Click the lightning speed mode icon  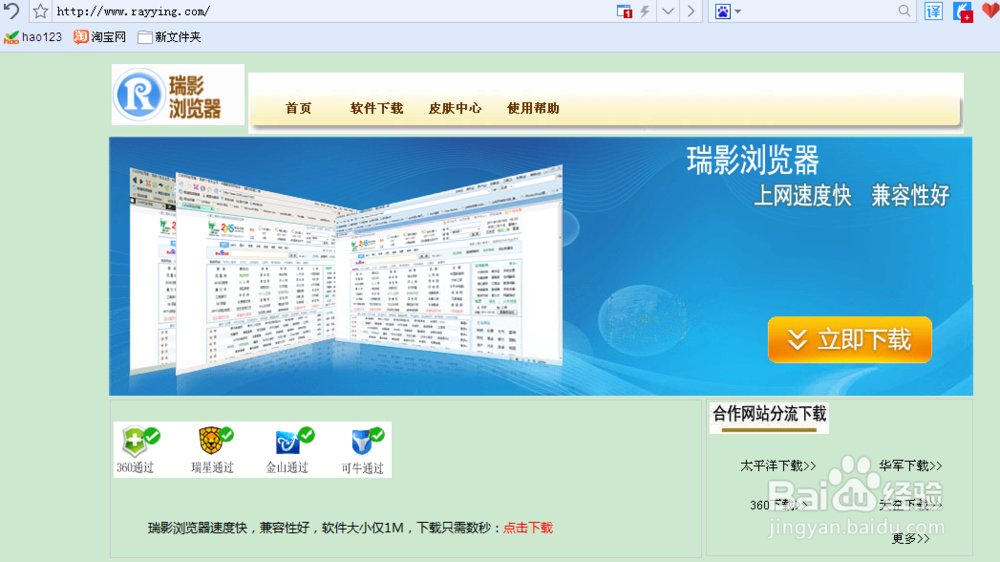645,11
